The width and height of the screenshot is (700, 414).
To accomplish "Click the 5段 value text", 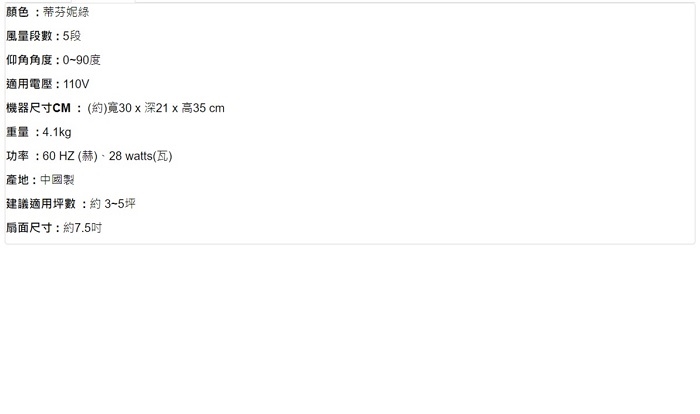I will [x=73, y=36].
